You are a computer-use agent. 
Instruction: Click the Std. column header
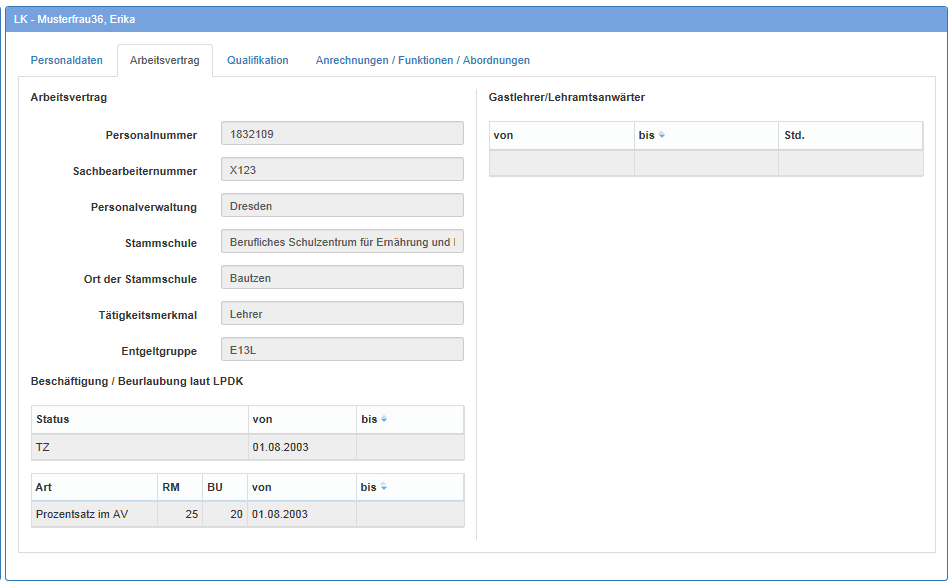(849, 135)
